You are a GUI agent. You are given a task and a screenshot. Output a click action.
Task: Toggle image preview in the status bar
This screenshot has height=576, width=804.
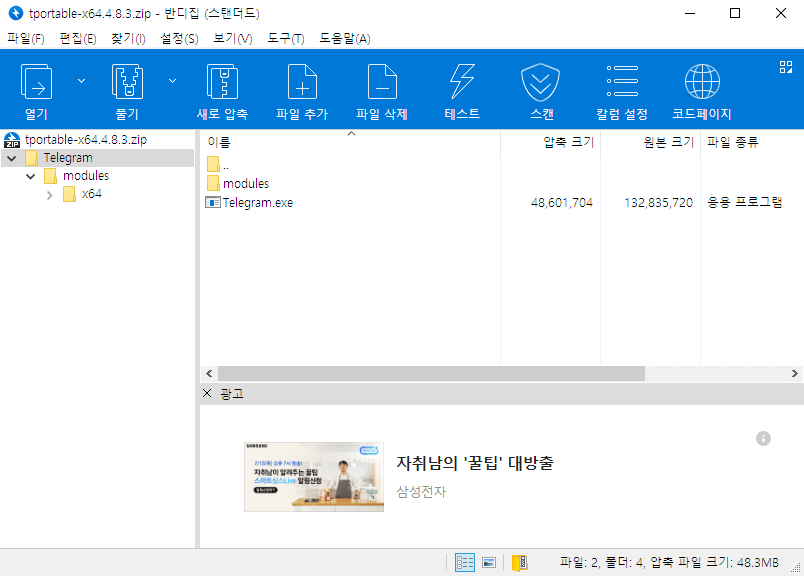[489, 562]
